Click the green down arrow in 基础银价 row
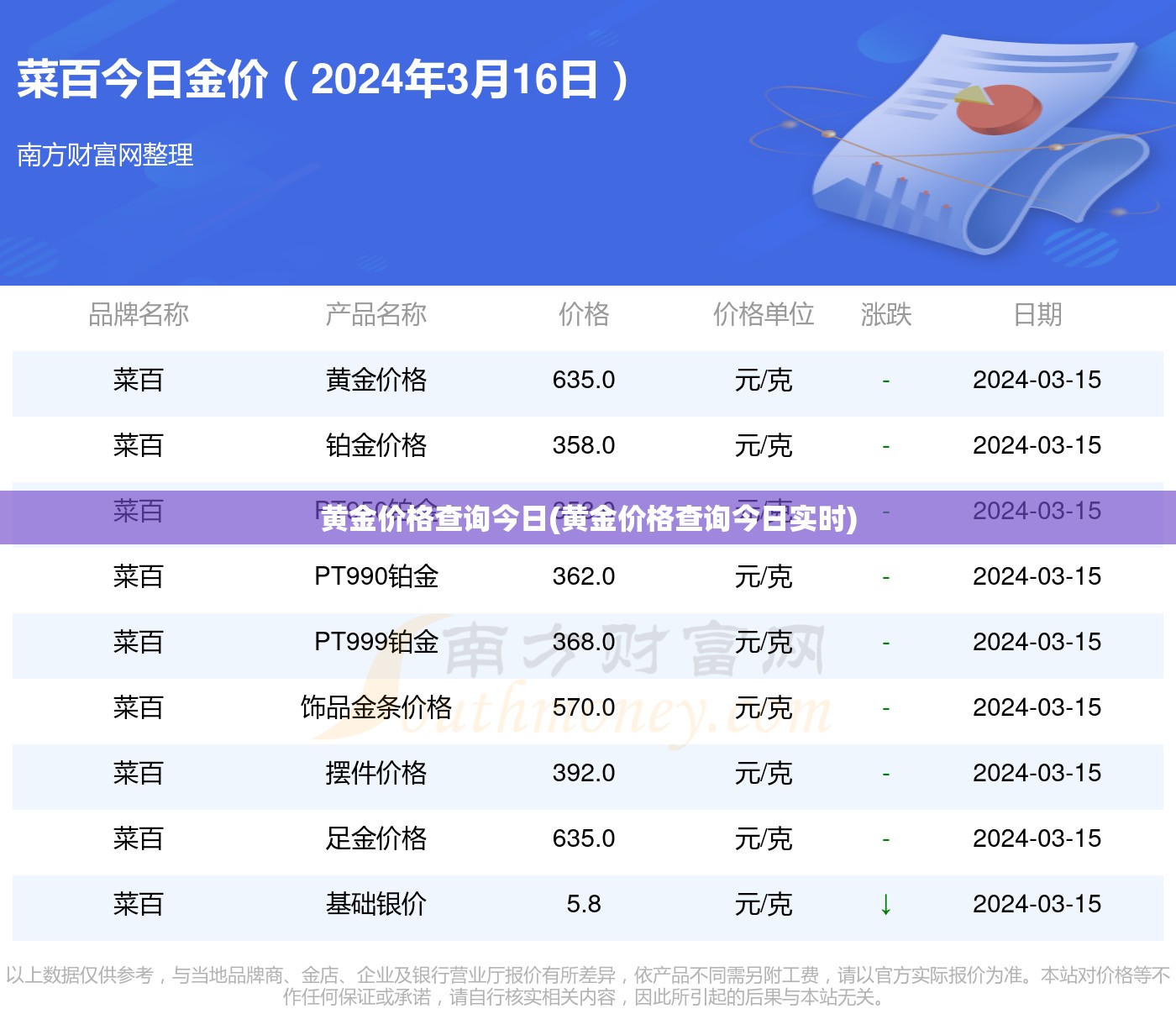The image size is (1176, 1035). point(885,904)
